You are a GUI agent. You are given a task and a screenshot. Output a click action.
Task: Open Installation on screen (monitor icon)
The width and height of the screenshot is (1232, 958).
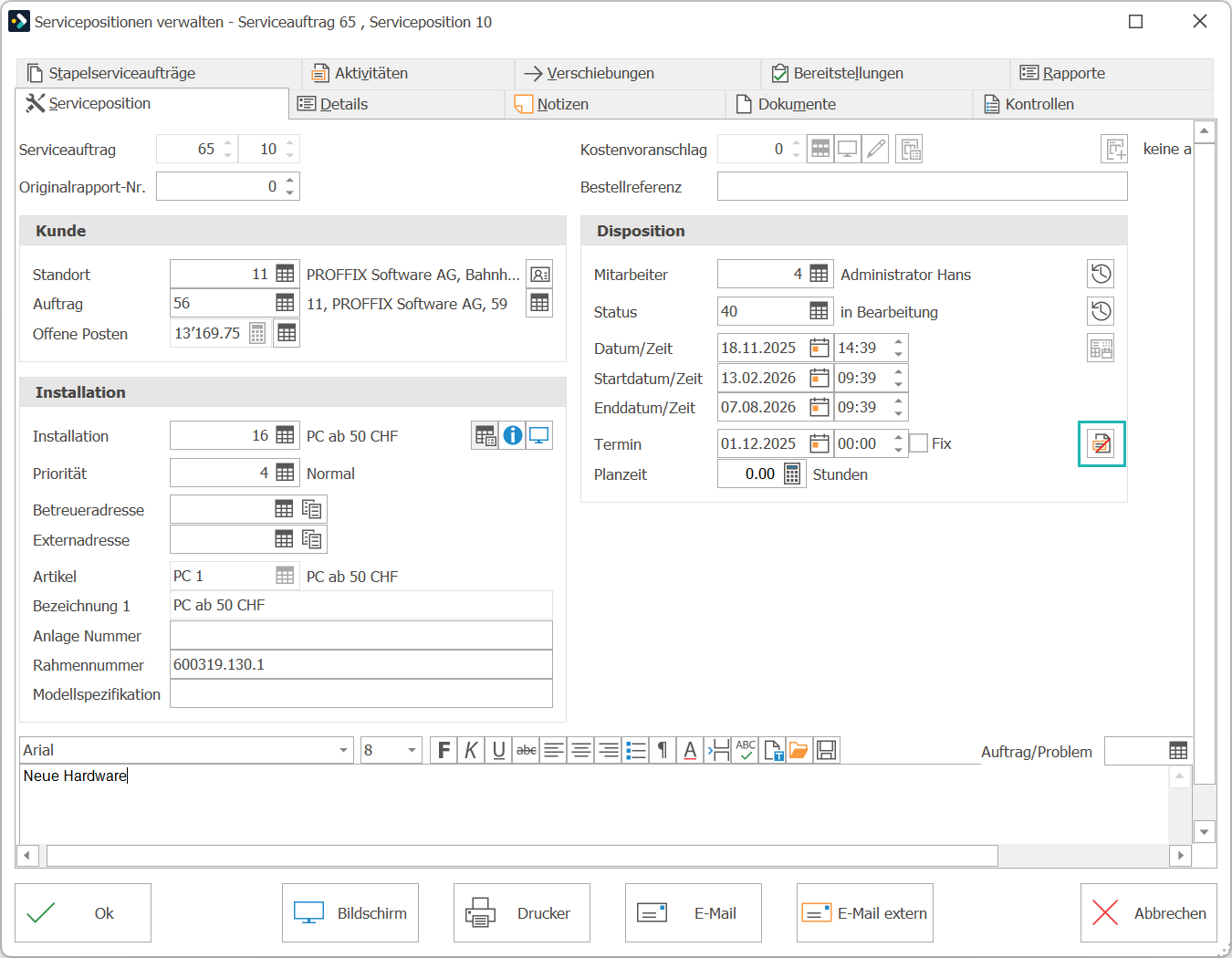coord(539,435)
